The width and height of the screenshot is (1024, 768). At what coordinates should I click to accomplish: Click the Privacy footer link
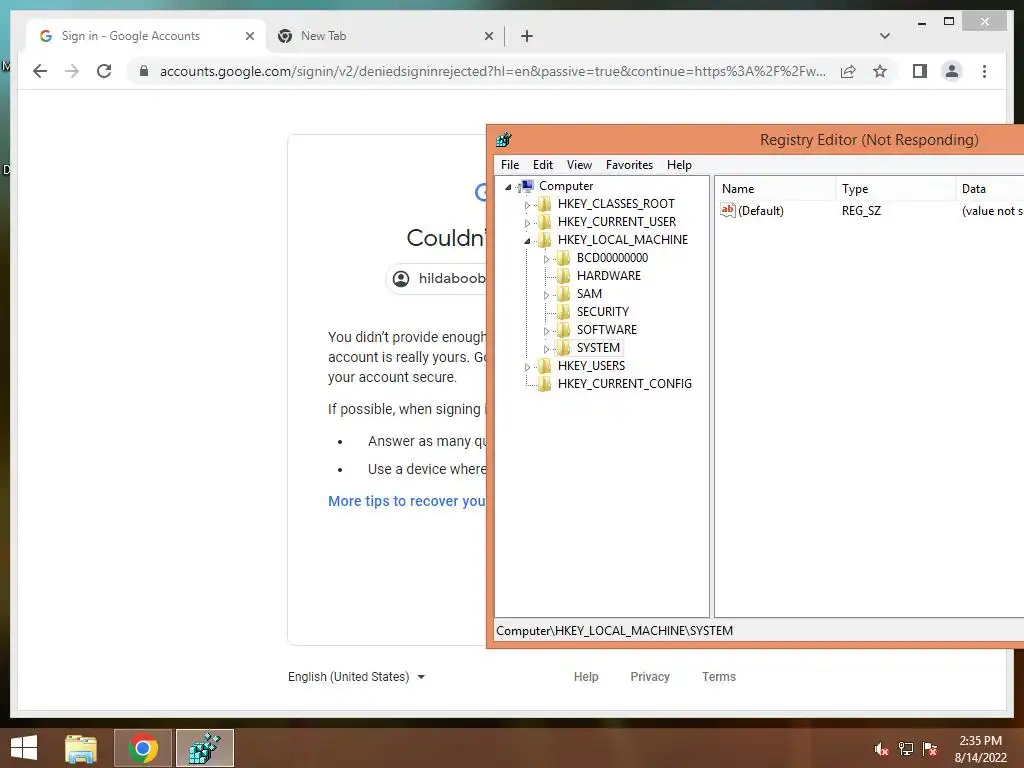point(650,677)
